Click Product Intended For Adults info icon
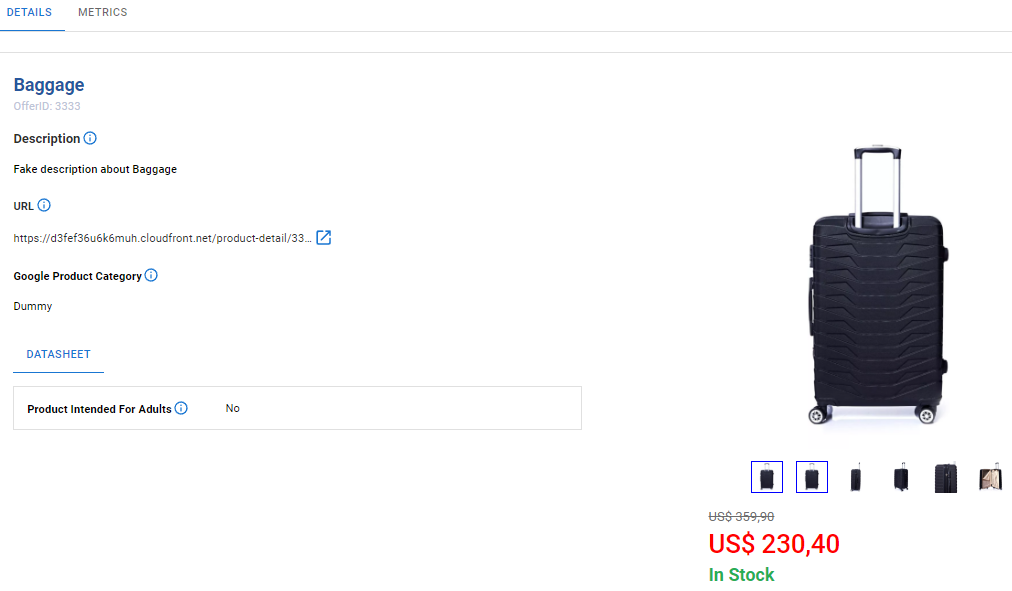This screenshot has height=591, width=1012. [181, 408]
